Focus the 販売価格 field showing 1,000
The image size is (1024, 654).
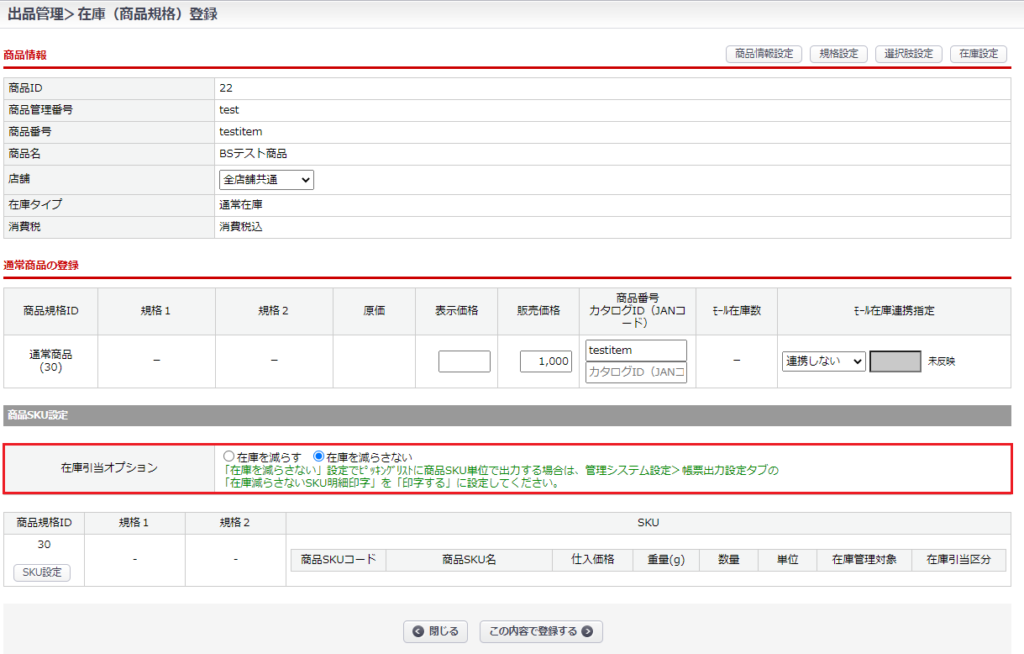coord(546,361)
